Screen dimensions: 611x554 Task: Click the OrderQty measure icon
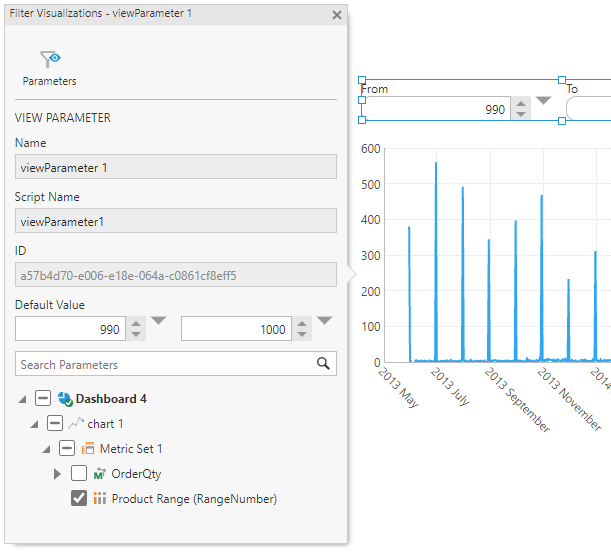(x=100, y=474)
